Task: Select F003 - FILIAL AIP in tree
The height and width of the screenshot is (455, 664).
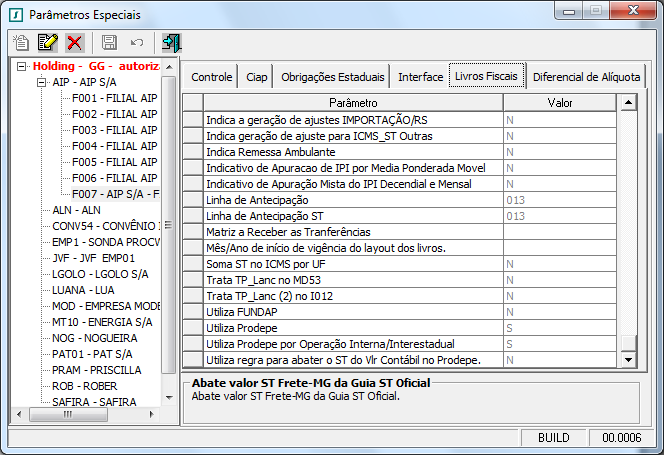Action: pyautogui.click(x=114, y=130)
